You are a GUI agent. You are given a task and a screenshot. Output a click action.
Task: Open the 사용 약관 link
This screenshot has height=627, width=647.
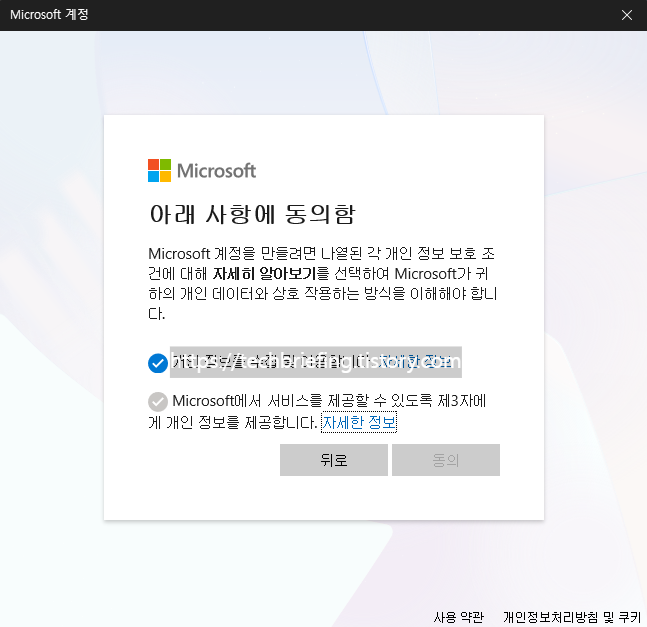coord(458,617)
